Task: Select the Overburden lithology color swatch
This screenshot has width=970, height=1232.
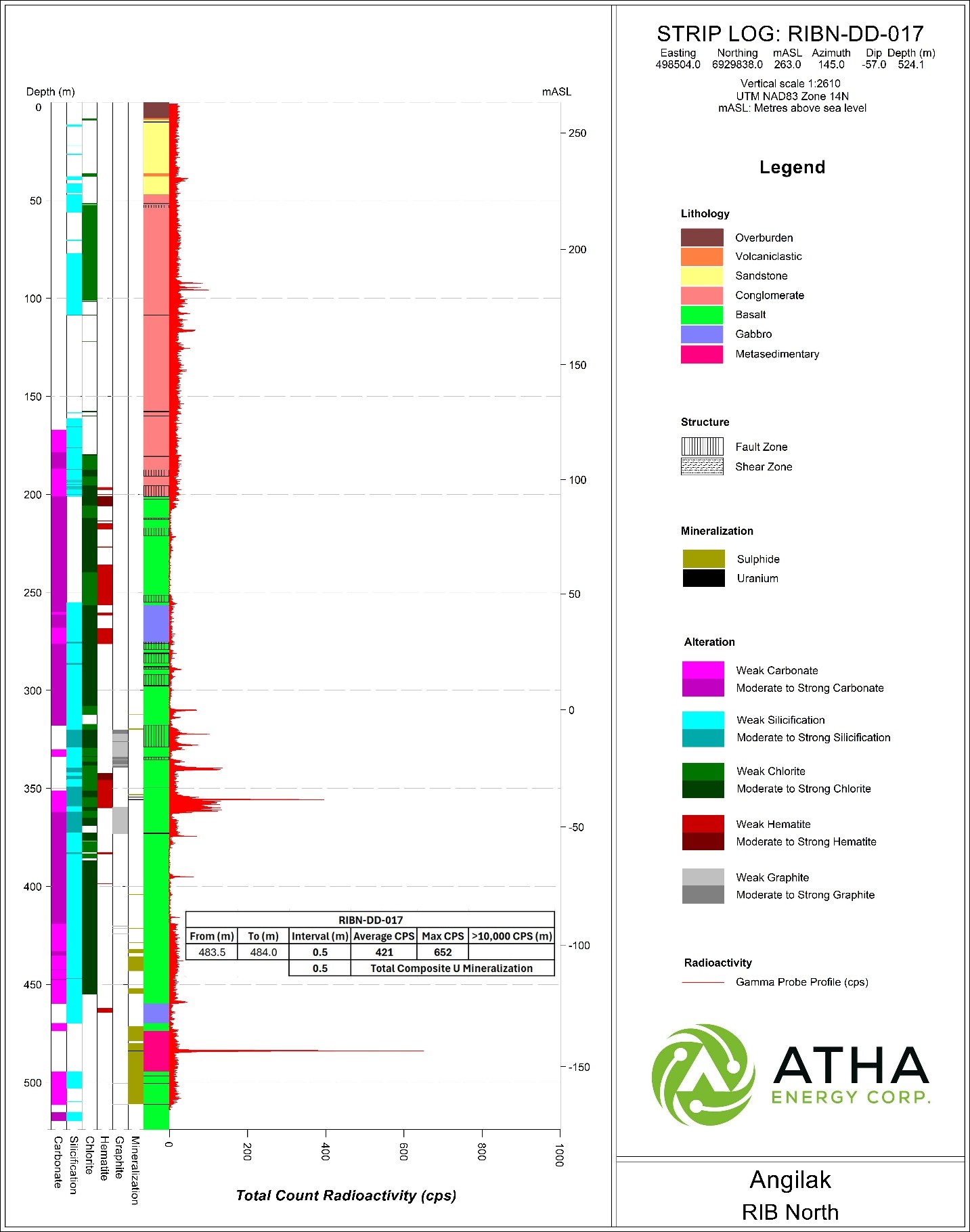Action: [x=702, y=238]
